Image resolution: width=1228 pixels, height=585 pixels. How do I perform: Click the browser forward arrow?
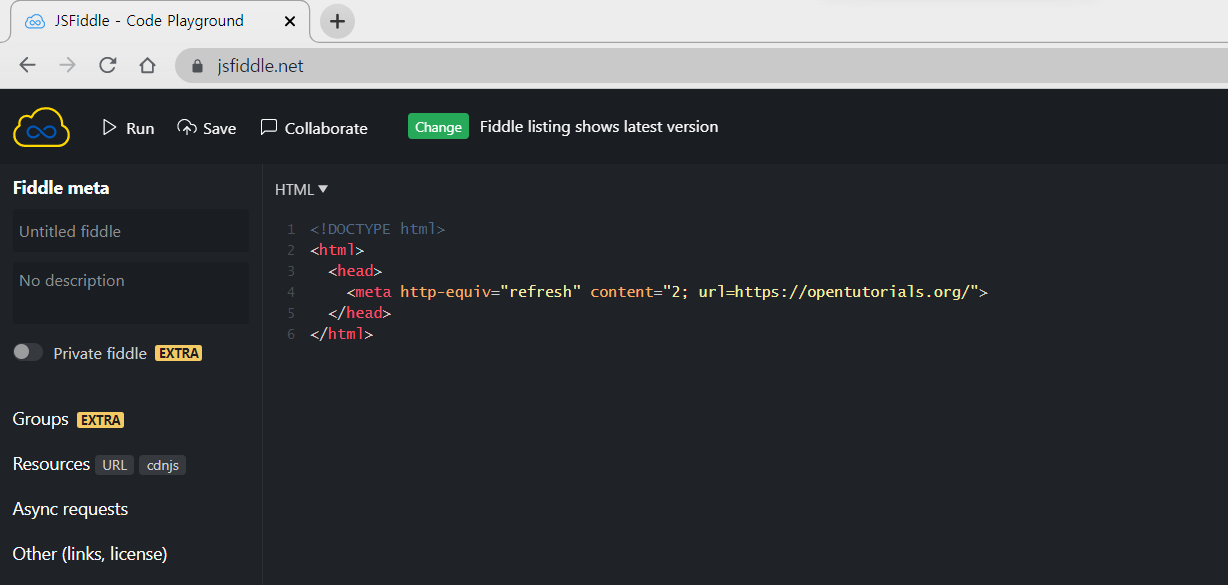coord(67,66)
